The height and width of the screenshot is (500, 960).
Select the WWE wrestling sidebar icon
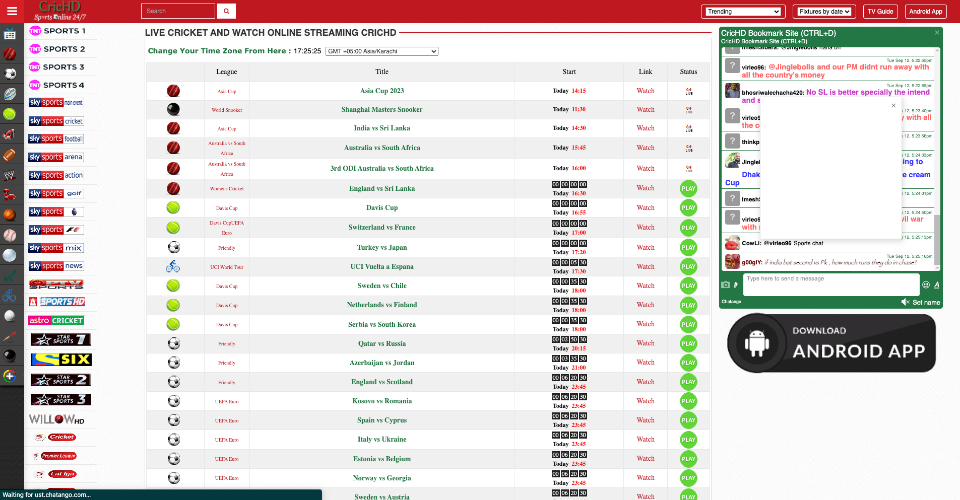coord(10,175)
